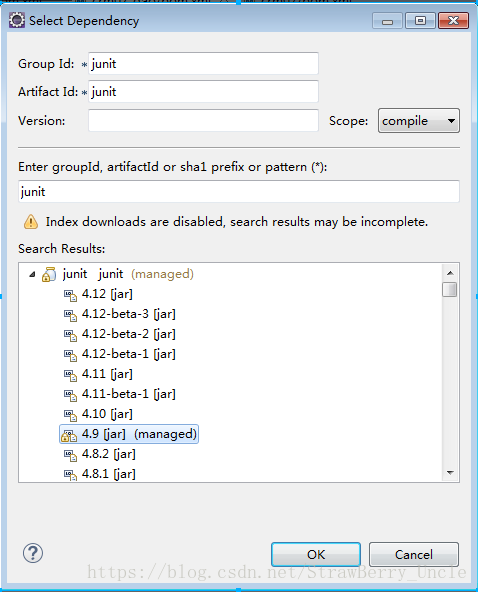
Task: Click the jar icon beside 4.12-beta-2
Action: (x=70, y=335)
